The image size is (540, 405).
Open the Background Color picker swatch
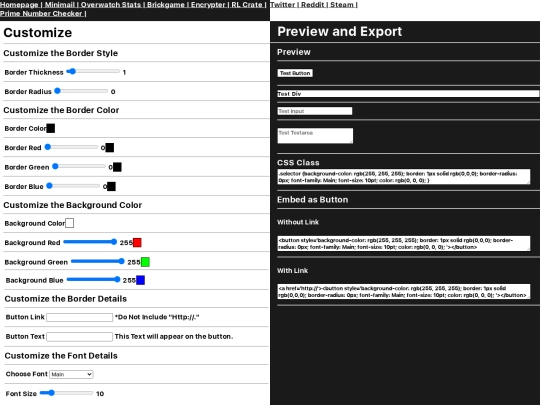pos(70,223)
